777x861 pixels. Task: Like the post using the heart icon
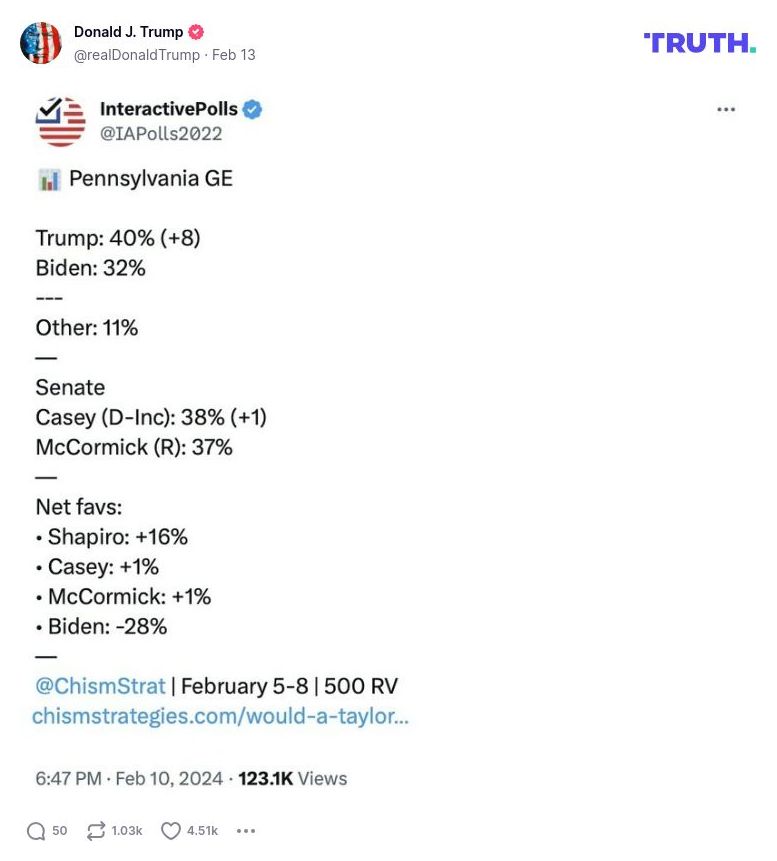pos(171,830)
